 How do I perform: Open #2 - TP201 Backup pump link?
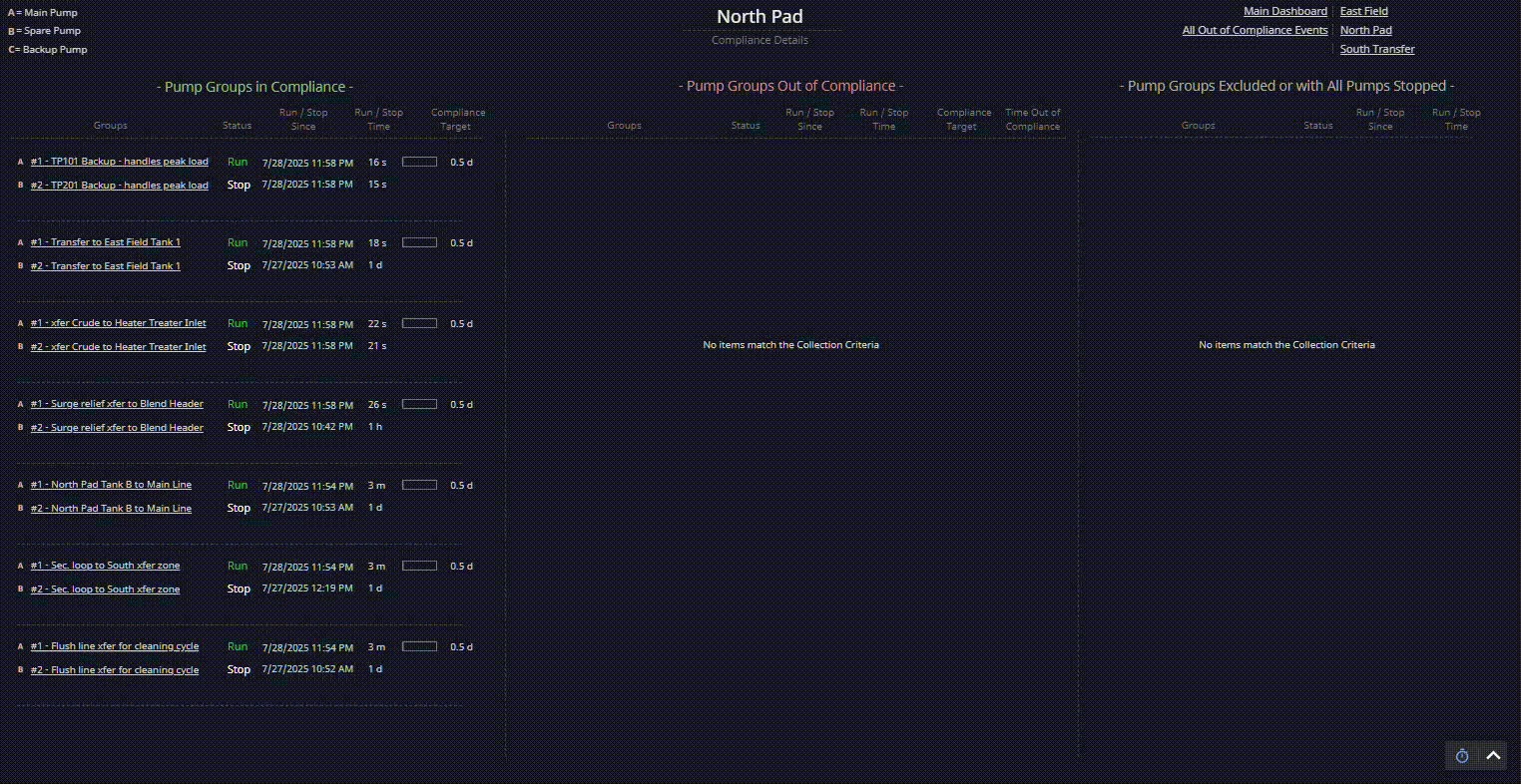119,186
